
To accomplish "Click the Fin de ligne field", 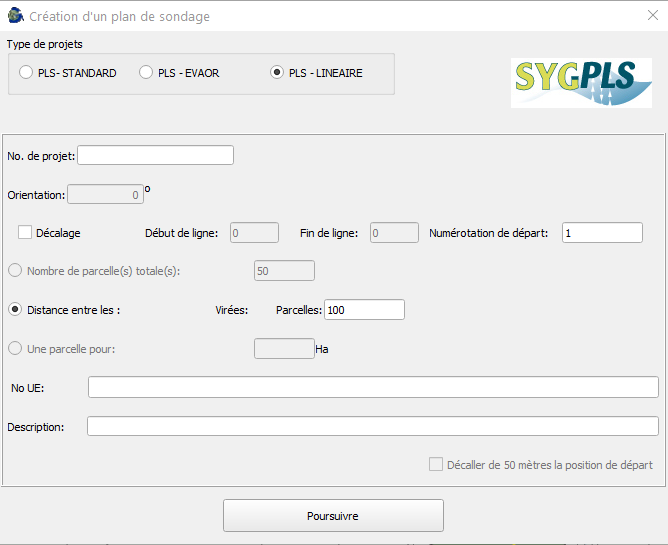I will point(394,232).
